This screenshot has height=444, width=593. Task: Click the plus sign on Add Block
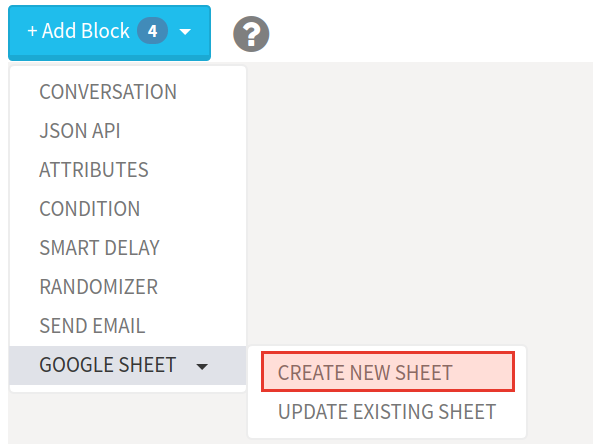point(32,31)
